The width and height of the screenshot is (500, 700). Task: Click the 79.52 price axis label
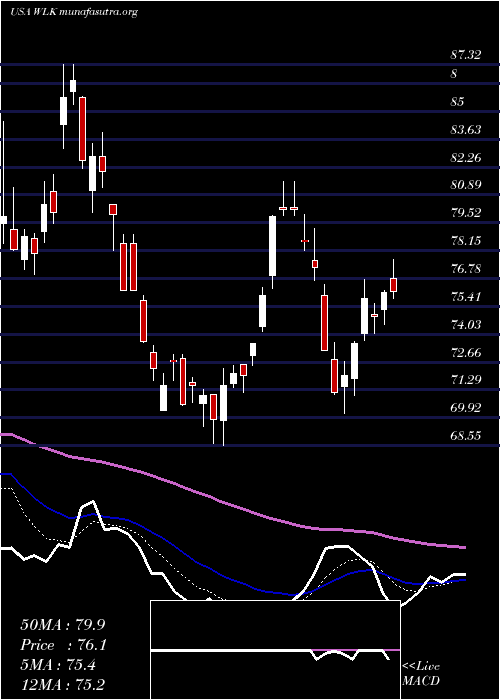pos(466,212)
